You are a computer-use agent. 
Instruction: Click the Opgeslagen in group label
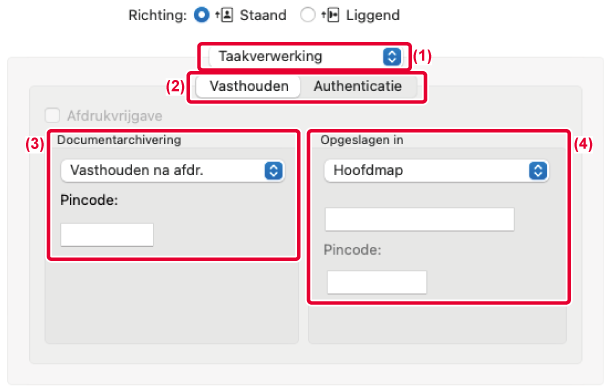(362, 140)
